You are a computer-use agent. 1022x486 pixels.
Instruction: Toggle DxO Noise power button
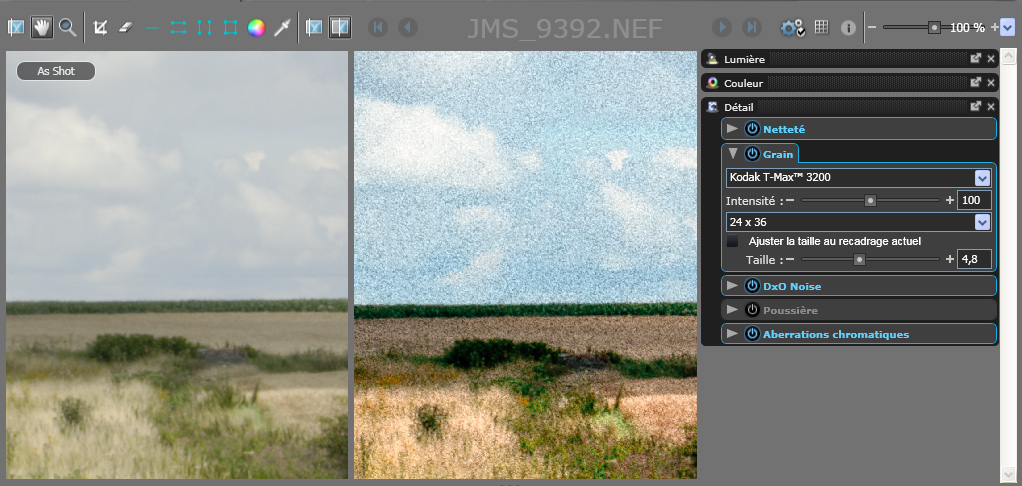[x=752, y=285]
